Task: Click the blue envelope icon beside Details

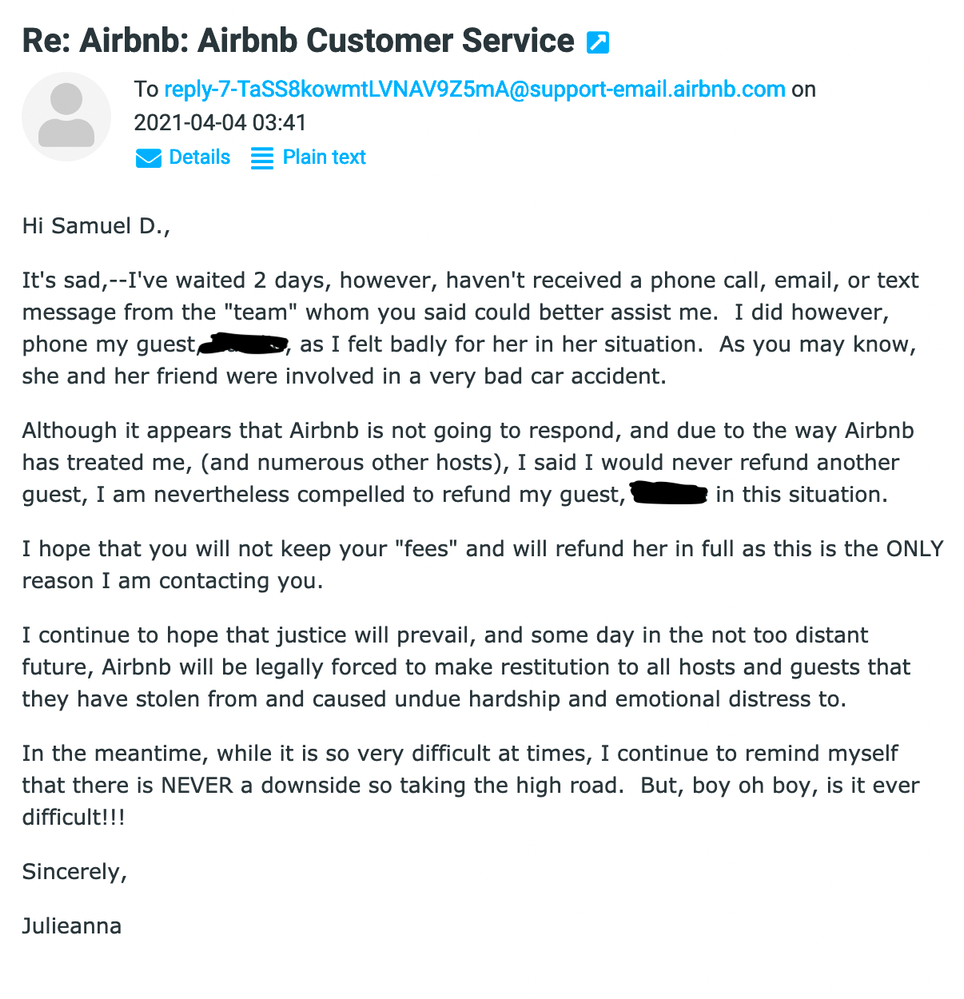Action: [148, 157]
